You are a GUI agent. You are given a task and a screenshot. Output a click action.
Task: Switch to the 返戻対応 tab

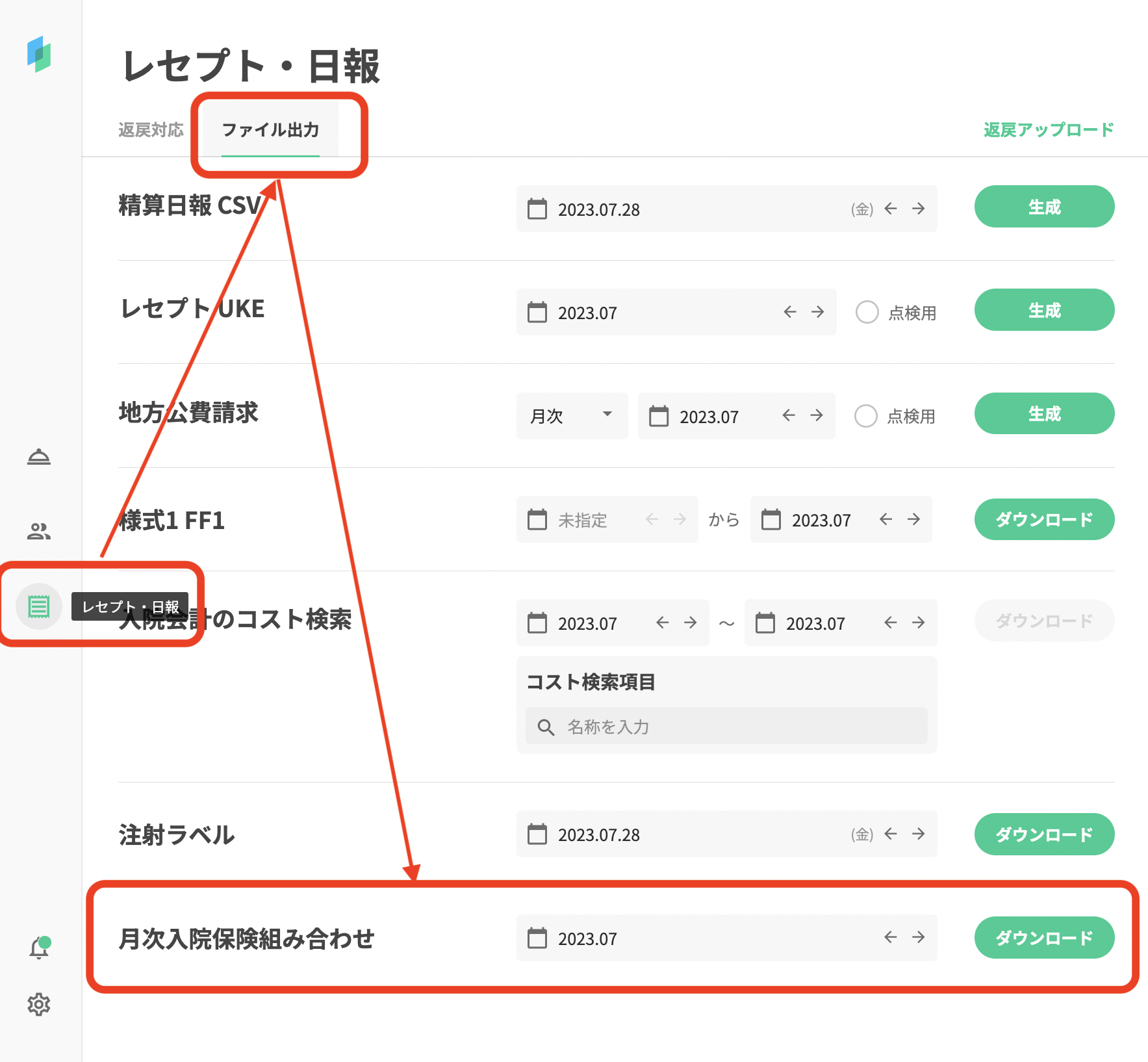[x=151, y=130]
